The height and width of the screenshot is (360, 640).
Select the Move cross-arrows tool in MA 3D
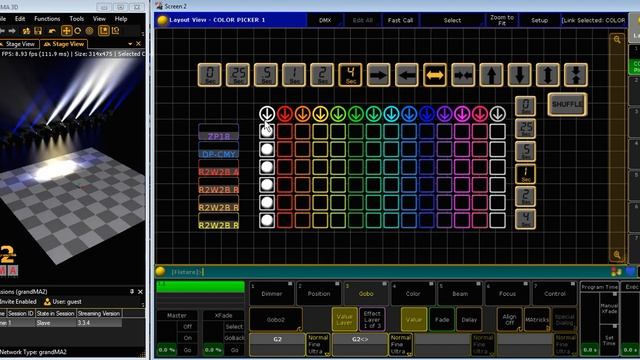tap(66, 31)
